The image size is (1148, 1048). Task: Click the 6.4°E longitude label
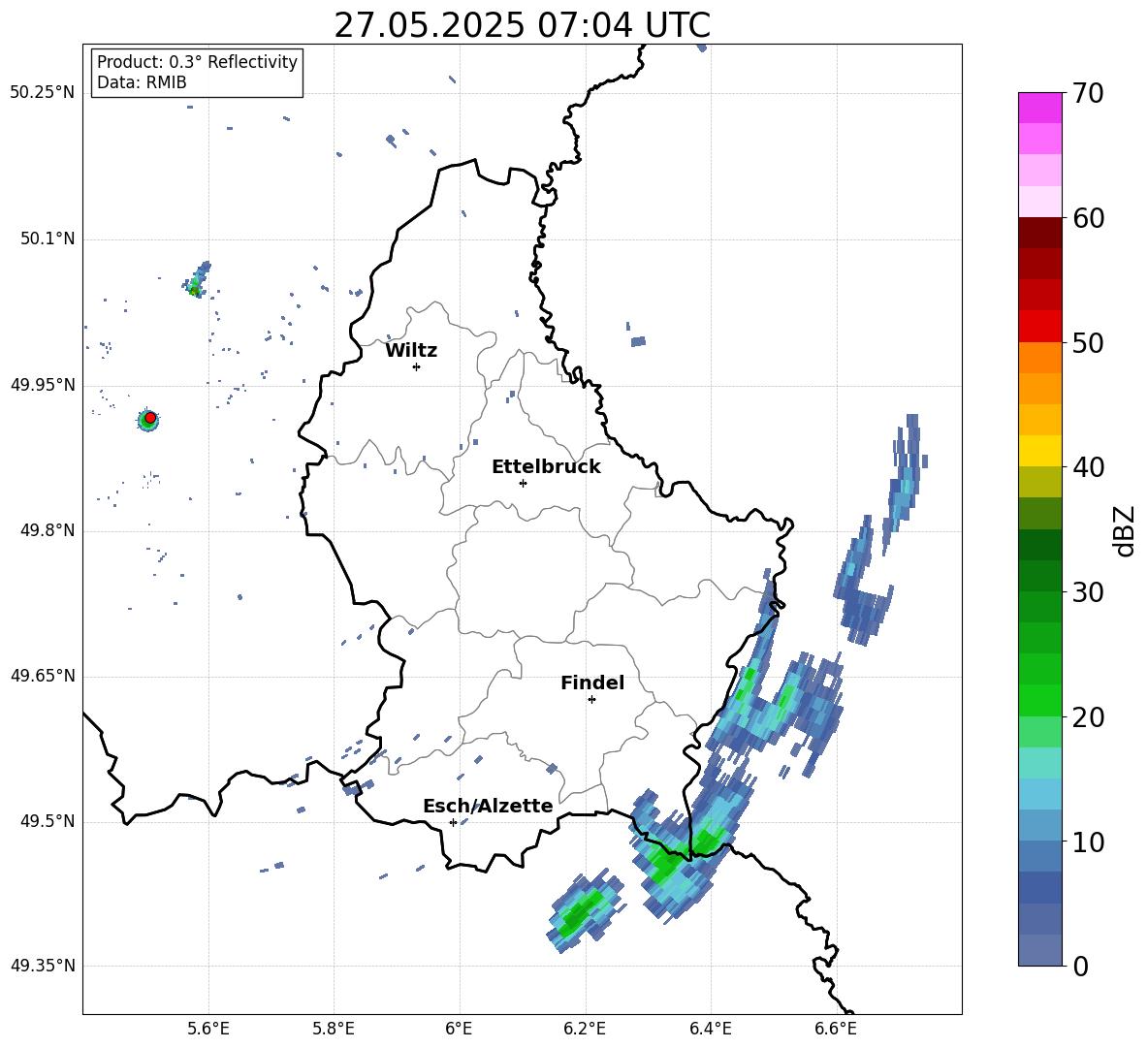coord(710,1029)
